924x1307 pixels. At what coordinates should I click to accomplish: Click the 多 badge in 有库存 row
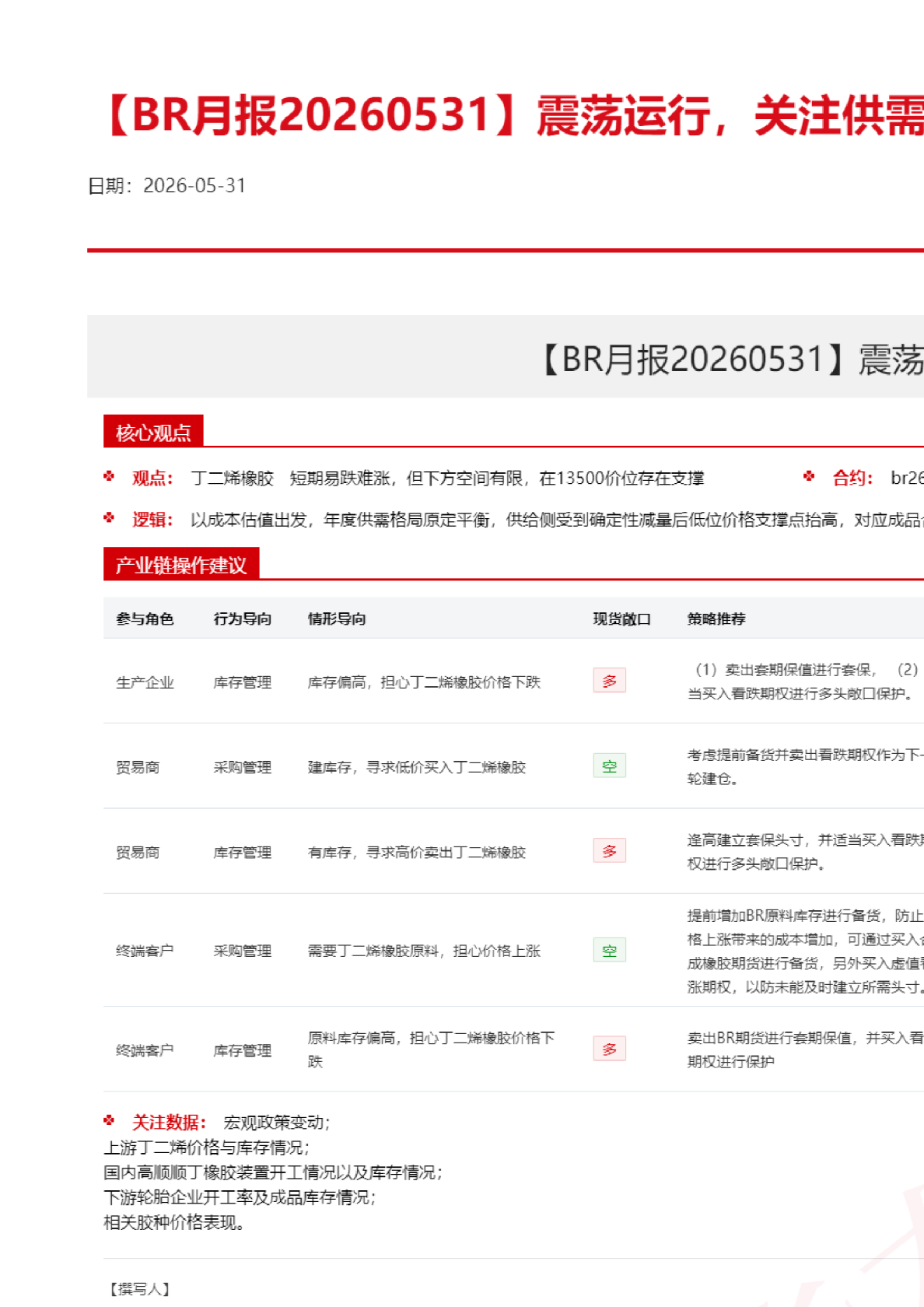coord(609,850)
